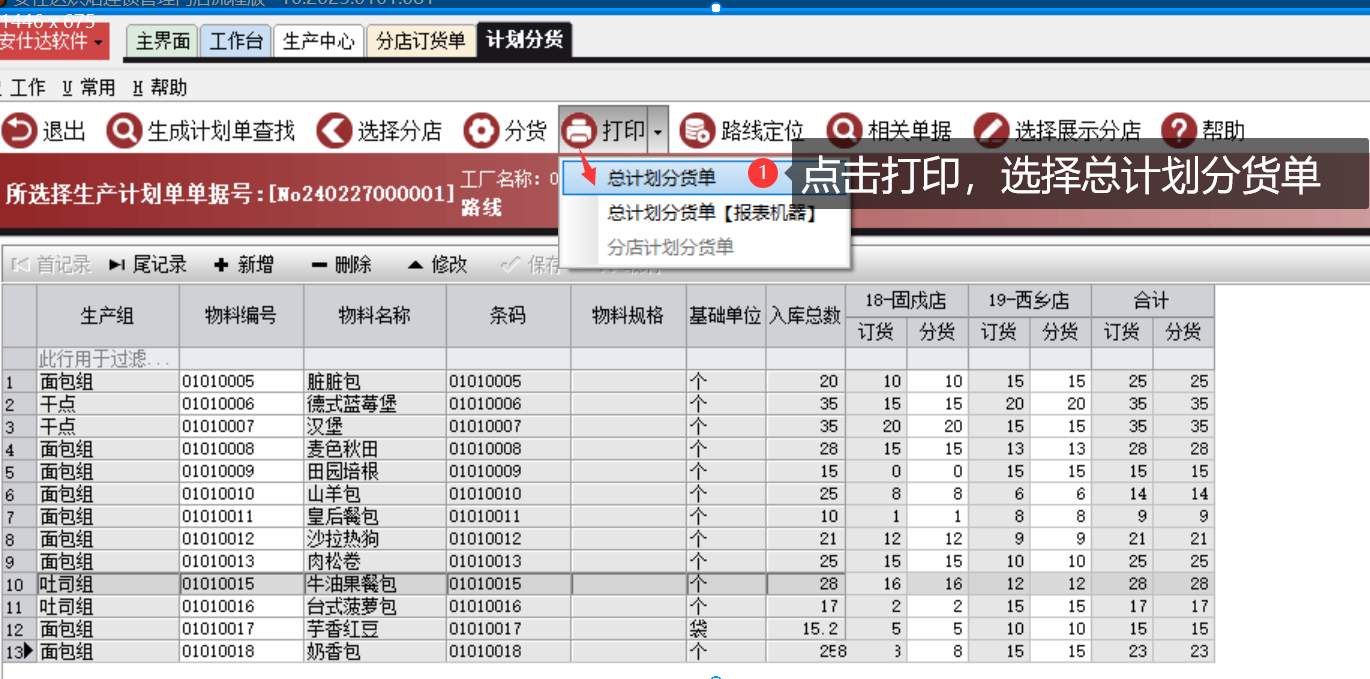Open the 常用 menu

(89, 88)
